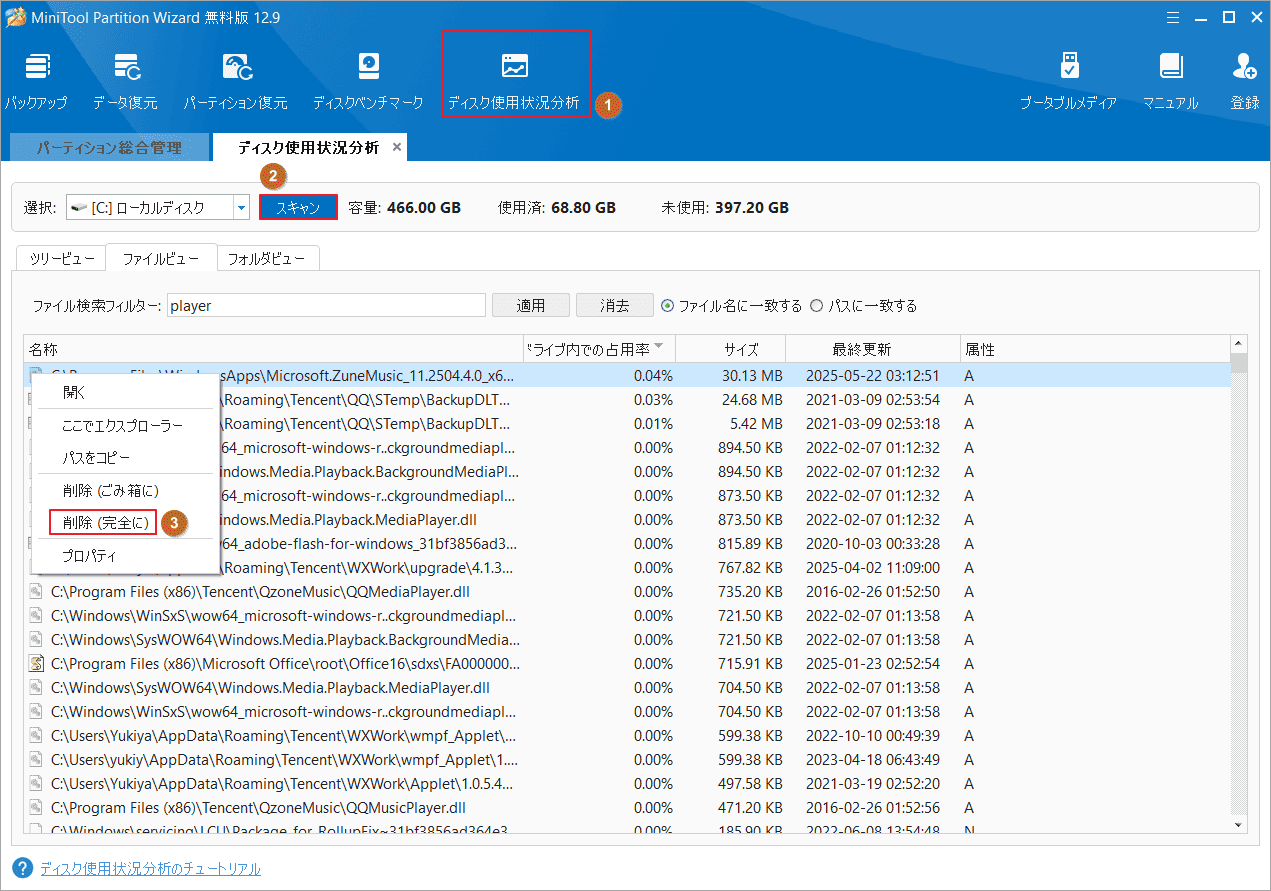Viewport: 1271px width, 891px height.
Task: Open the マニュアル manual
Action: pos(1170,81)
